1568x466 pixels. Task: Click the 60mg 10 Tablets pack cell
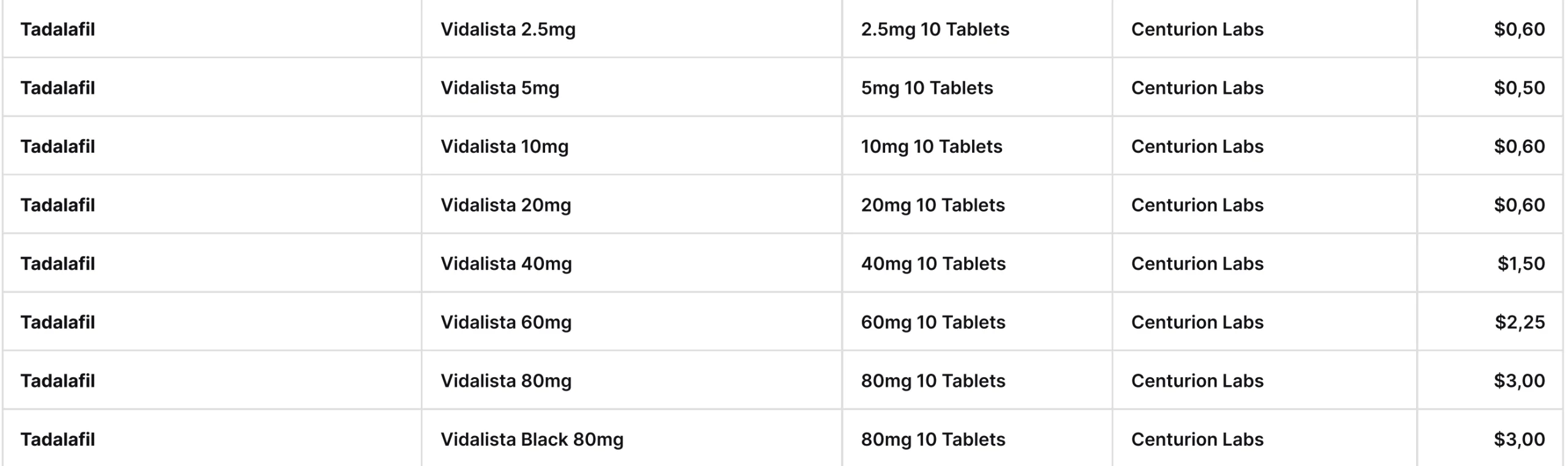(933, 322)
